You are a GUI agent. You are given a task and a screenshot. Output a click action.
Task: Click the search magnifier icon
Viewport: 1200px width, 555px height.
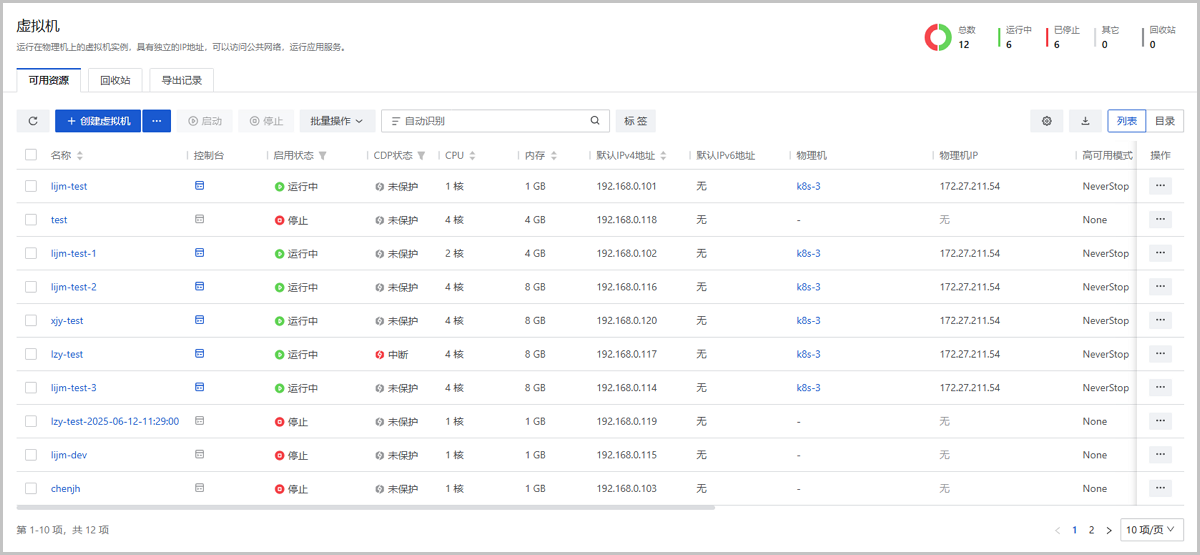(595, 121)
